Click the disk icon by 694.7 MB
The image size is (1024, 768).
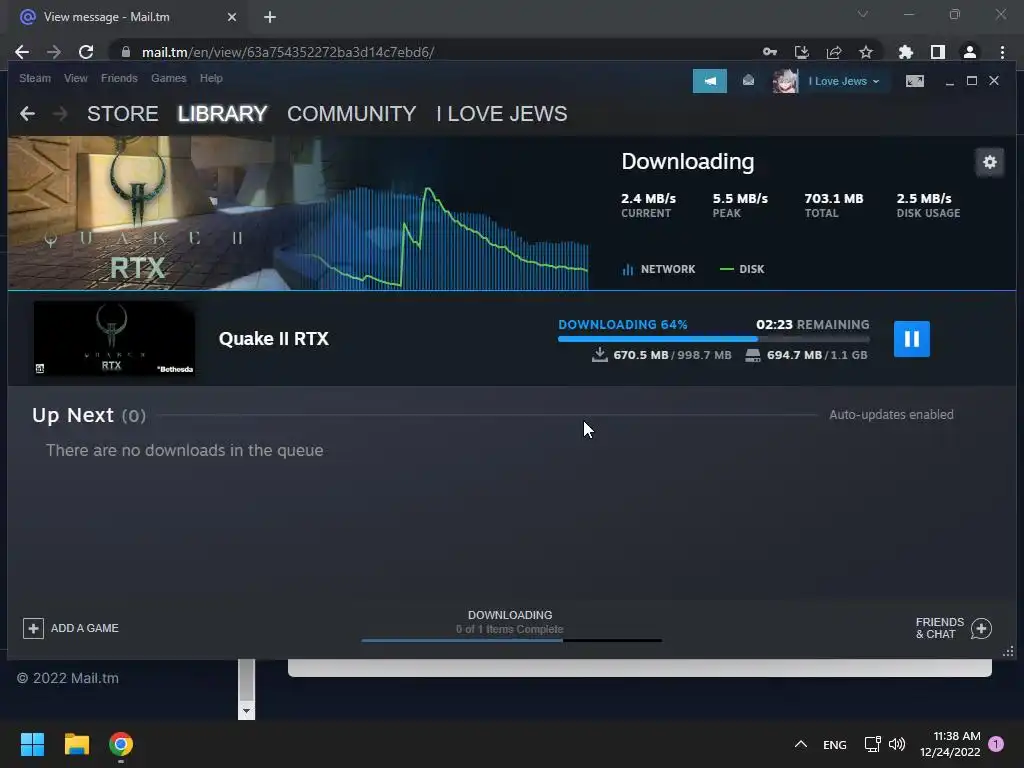click(x=753, y=355)
